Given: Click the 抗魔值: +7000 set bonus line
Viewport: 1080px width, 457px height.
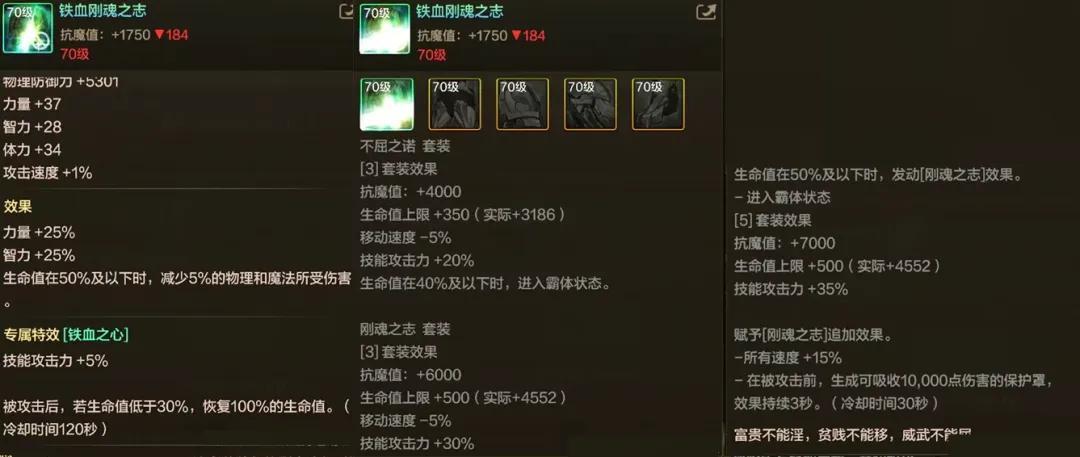Looking at the screenshot, I should coord(785,243).
